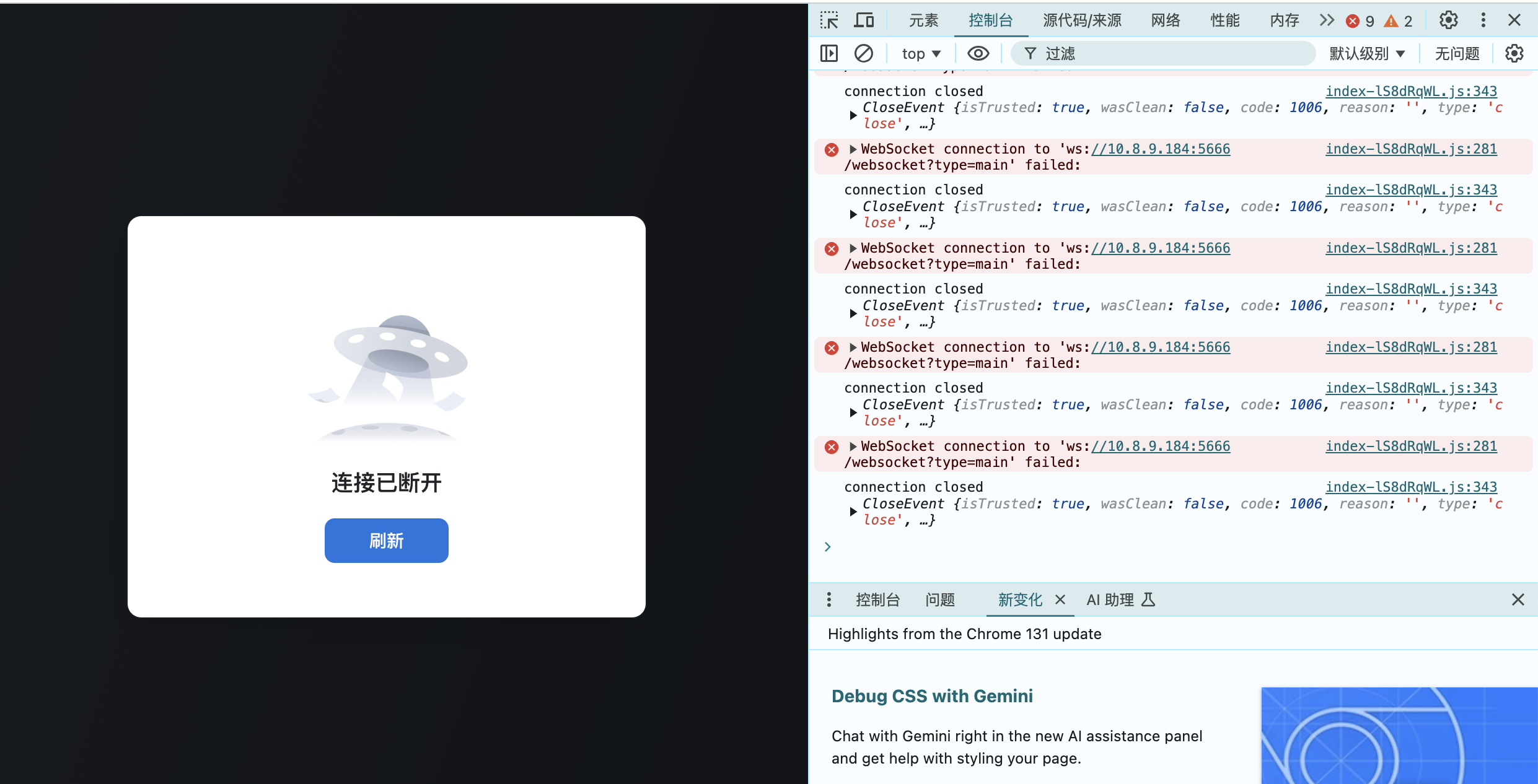
Task: Click the 连接已断开 heading text
Action: tap(387, 483)
